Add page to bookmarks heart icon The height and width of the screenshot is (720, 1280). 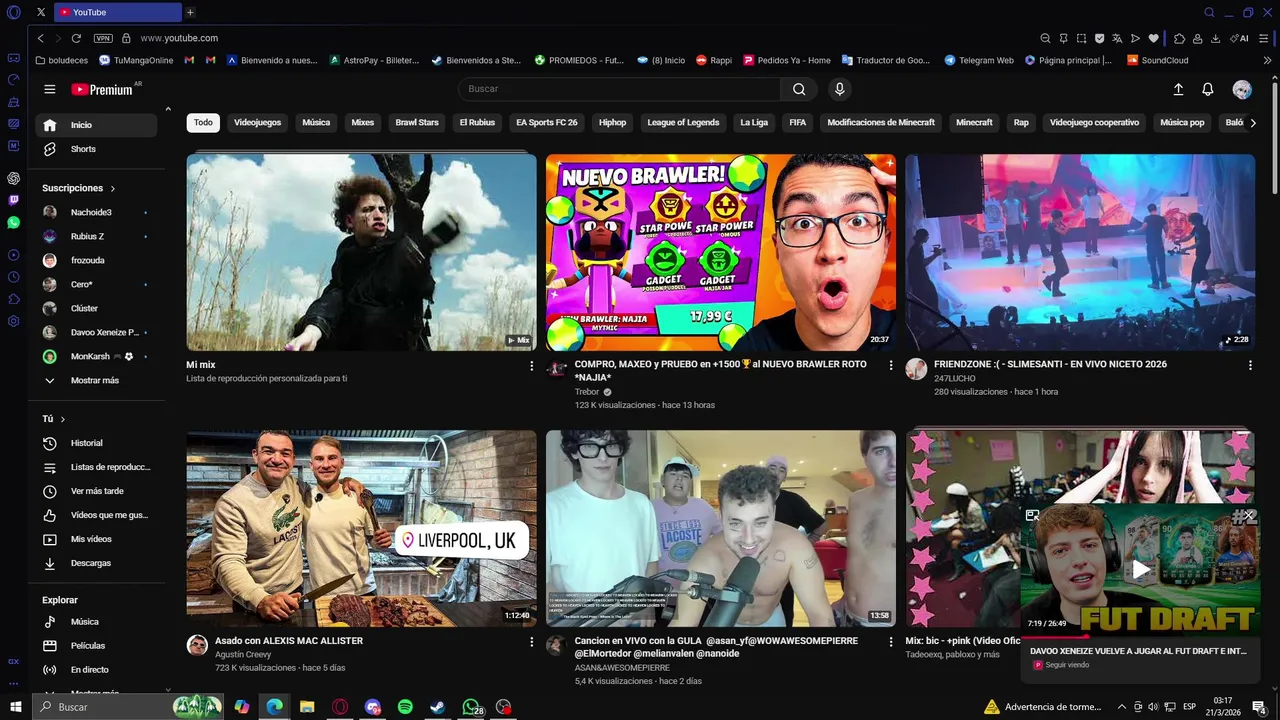pos(1153,38)
